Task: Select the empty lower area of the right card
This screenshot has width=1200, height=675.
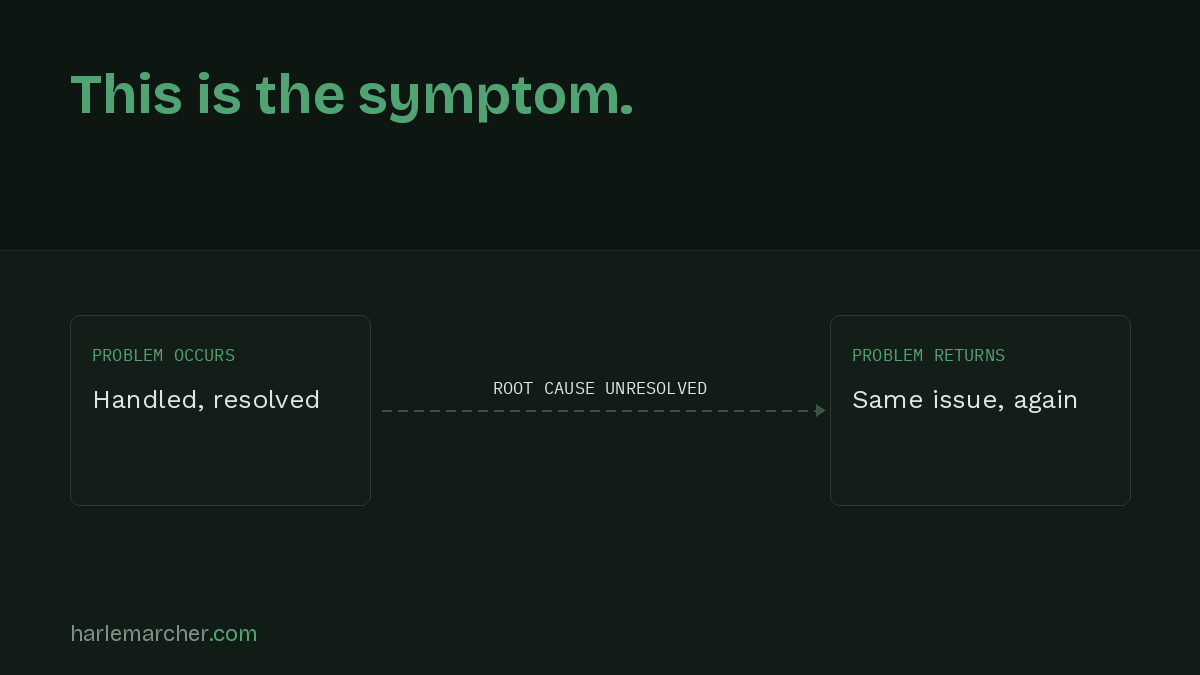Action: [980, 460]
